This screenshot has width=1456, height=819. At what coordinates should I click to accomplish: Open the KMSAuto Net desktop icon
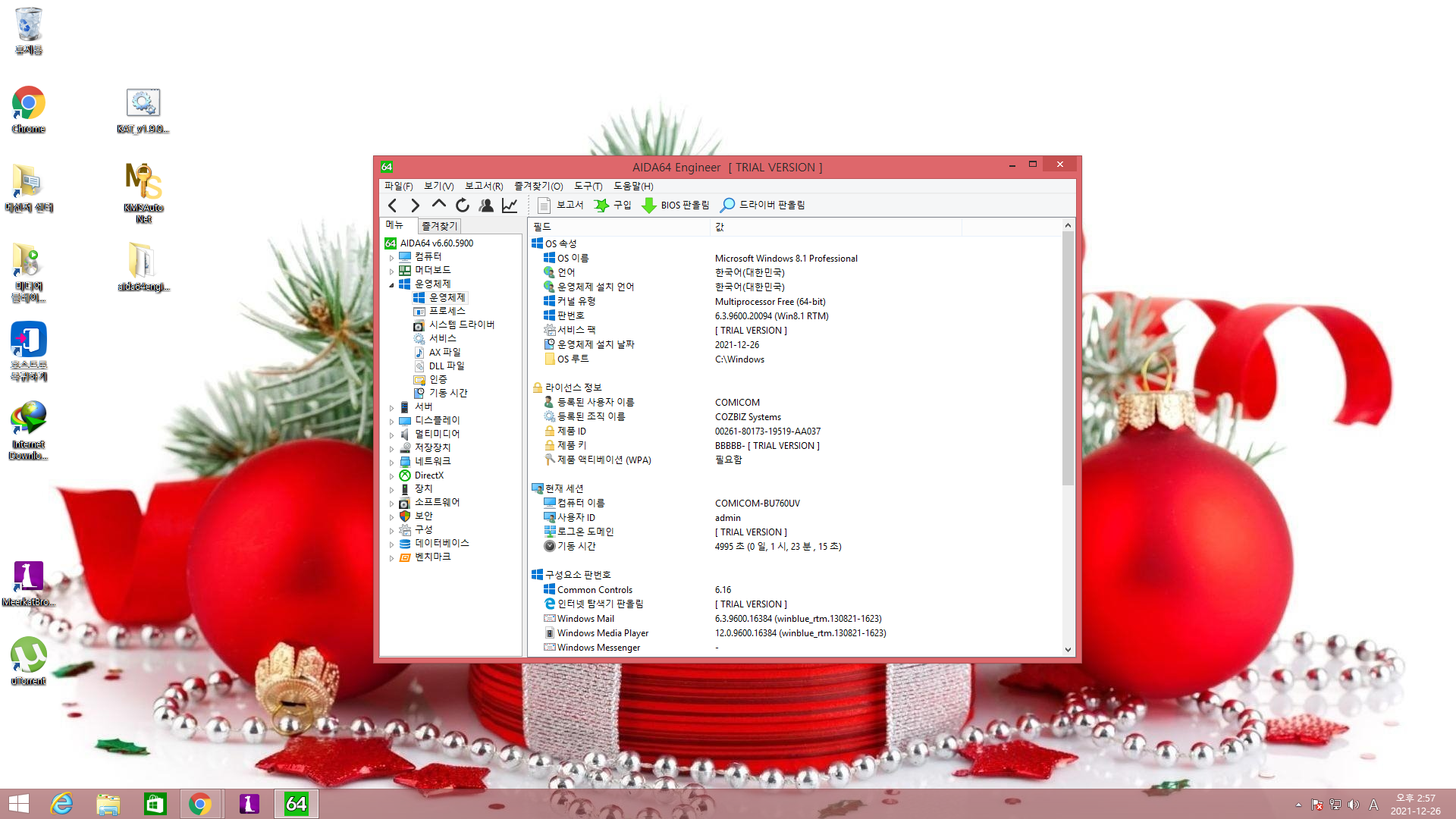[143, 193]
